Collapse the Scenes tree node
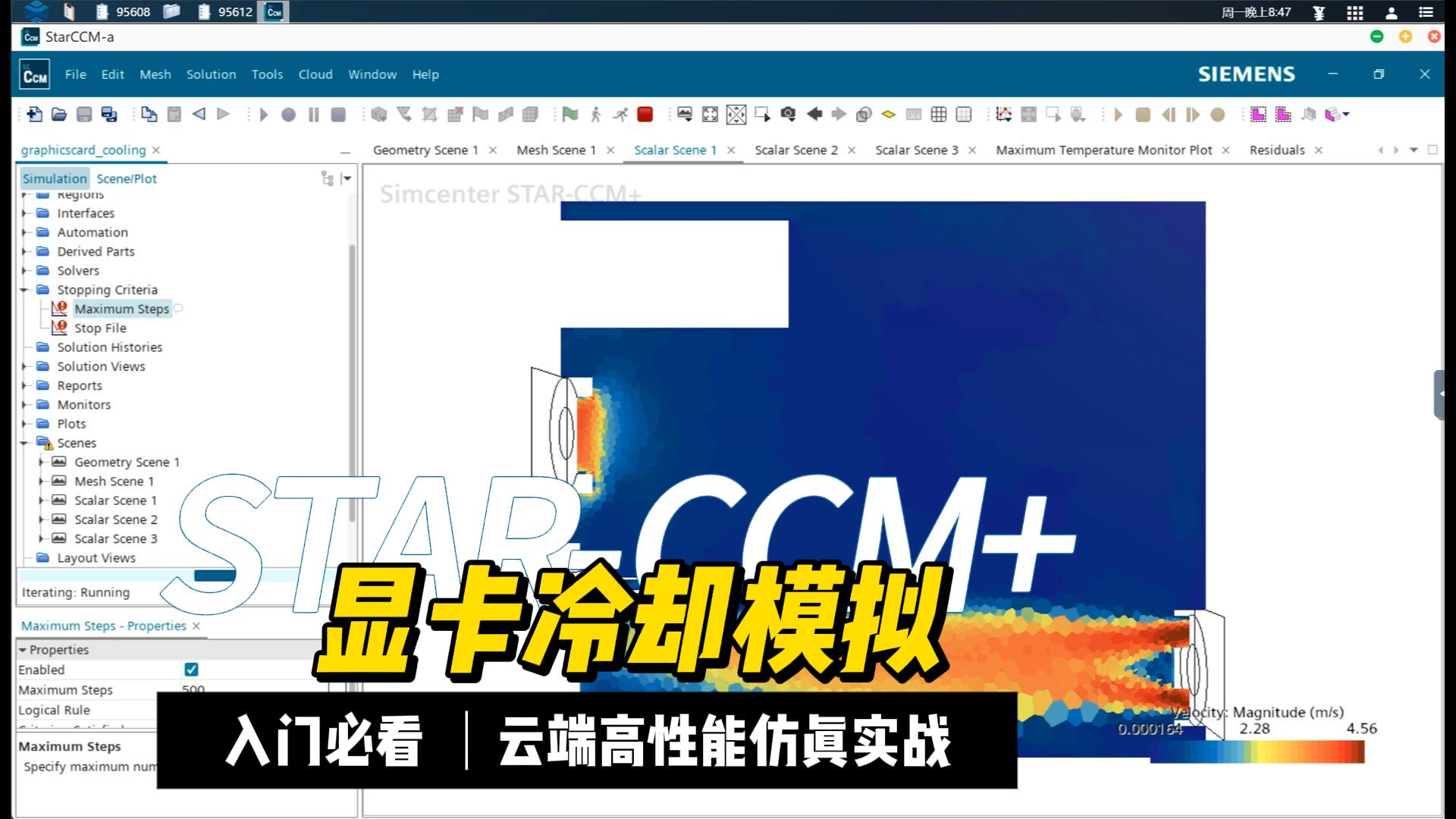Screen dimensions: 1456x819 point(25,443)
